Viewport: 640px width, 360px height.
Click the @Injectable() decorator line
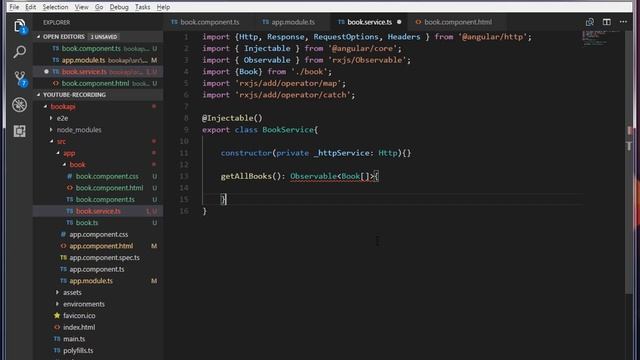[232, 118]
